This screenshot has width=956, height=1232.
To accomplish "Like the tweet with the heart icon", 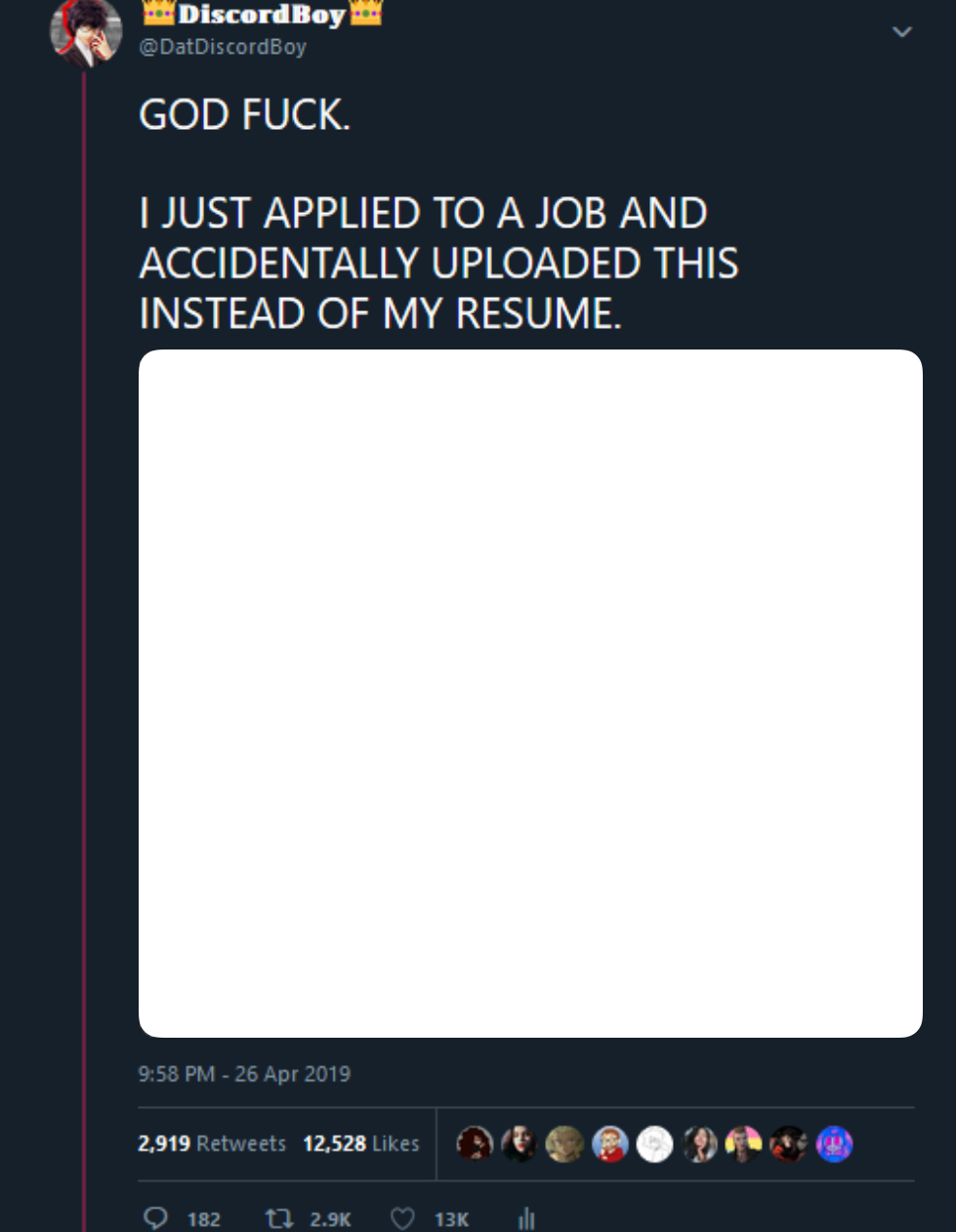I will (402, 1218).
